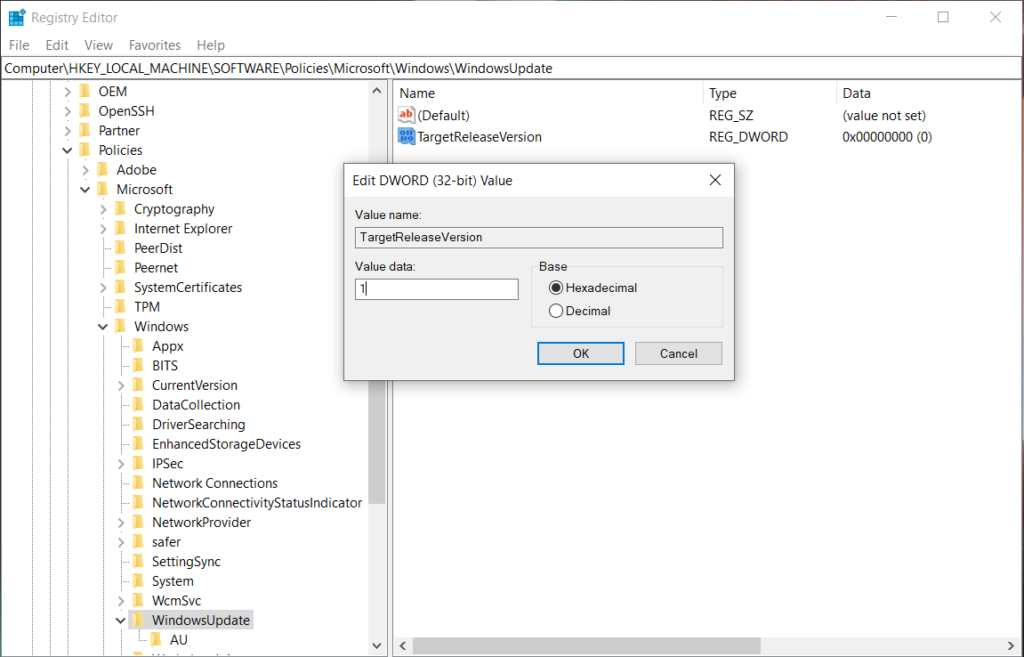Select the Hexadecimal base radio button
Screen dimensions: 1024x657
[x=556, y=288]
